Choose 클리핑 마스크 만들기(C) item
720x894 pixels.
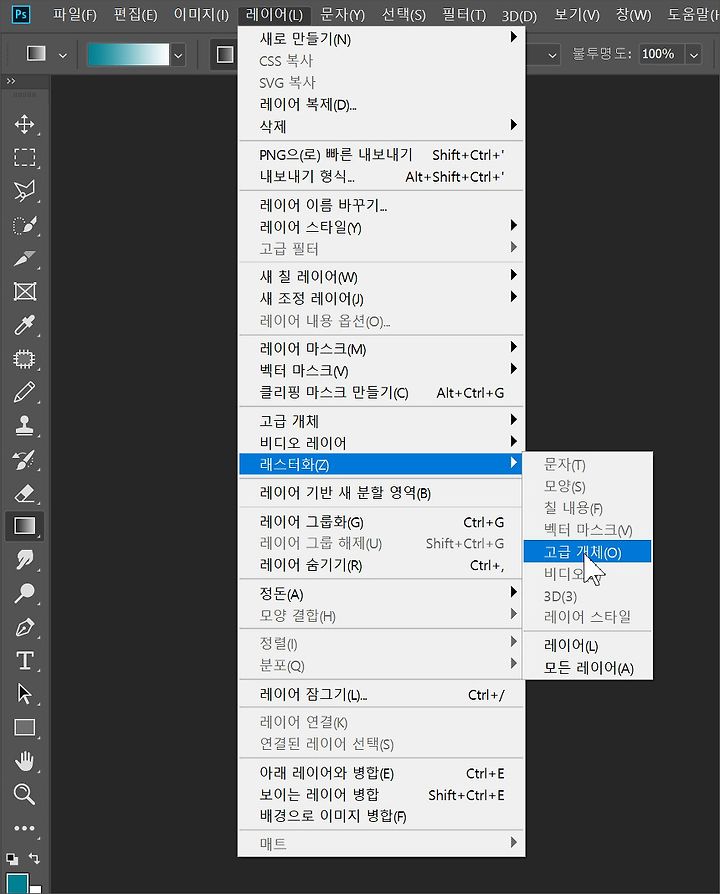381,392
